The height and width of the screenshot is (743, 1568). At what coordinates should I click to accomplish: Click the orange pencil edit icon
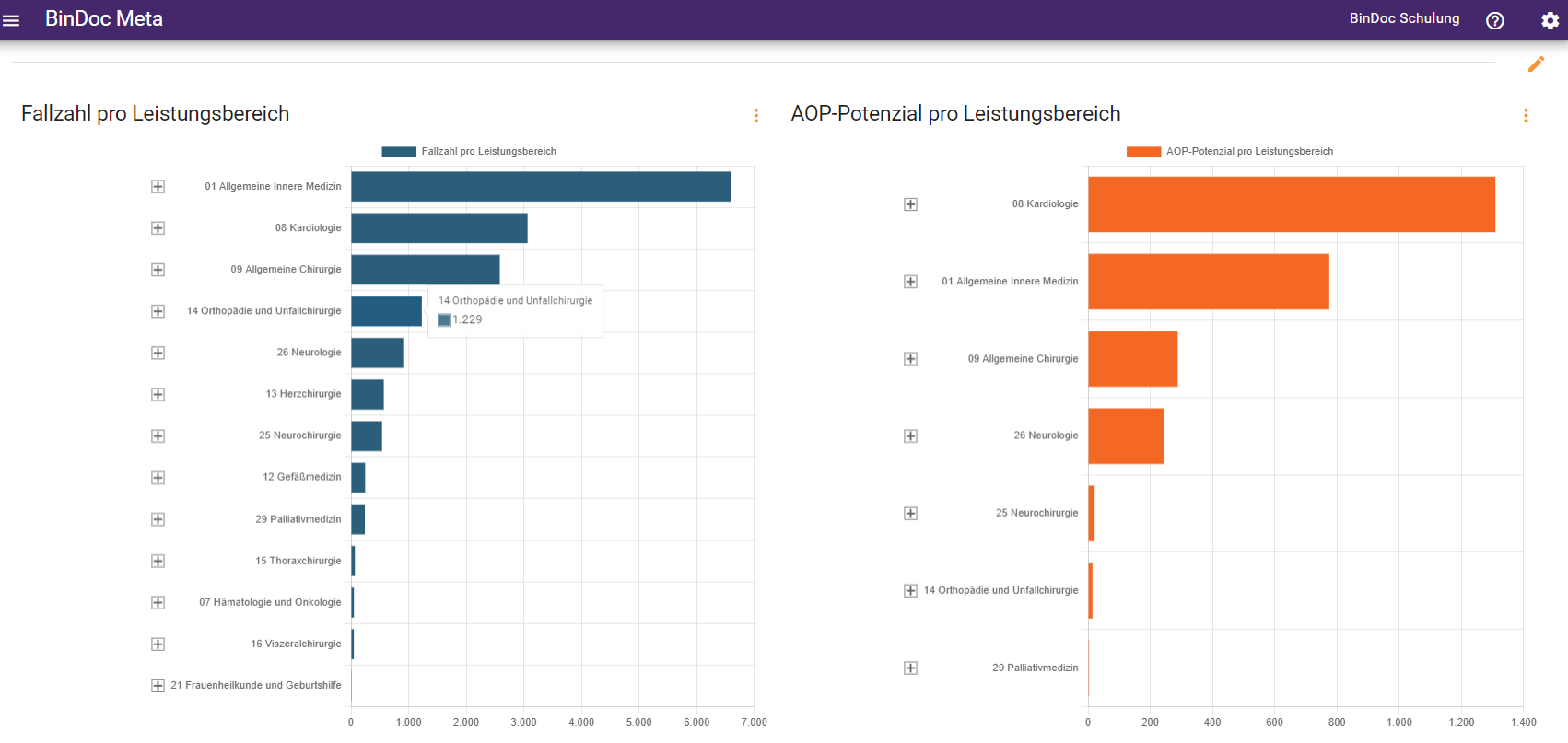(x=1536, y=64)
